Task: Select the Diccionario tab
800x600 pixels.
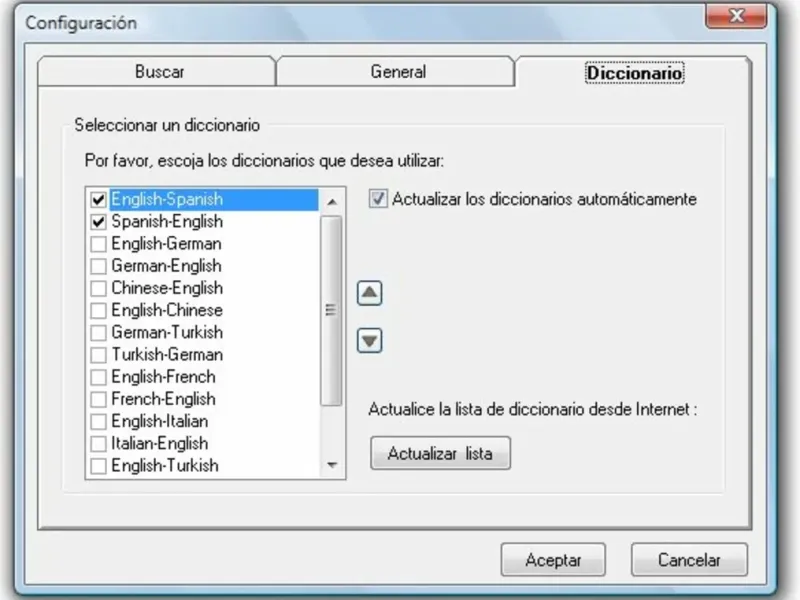Action: 634,72
